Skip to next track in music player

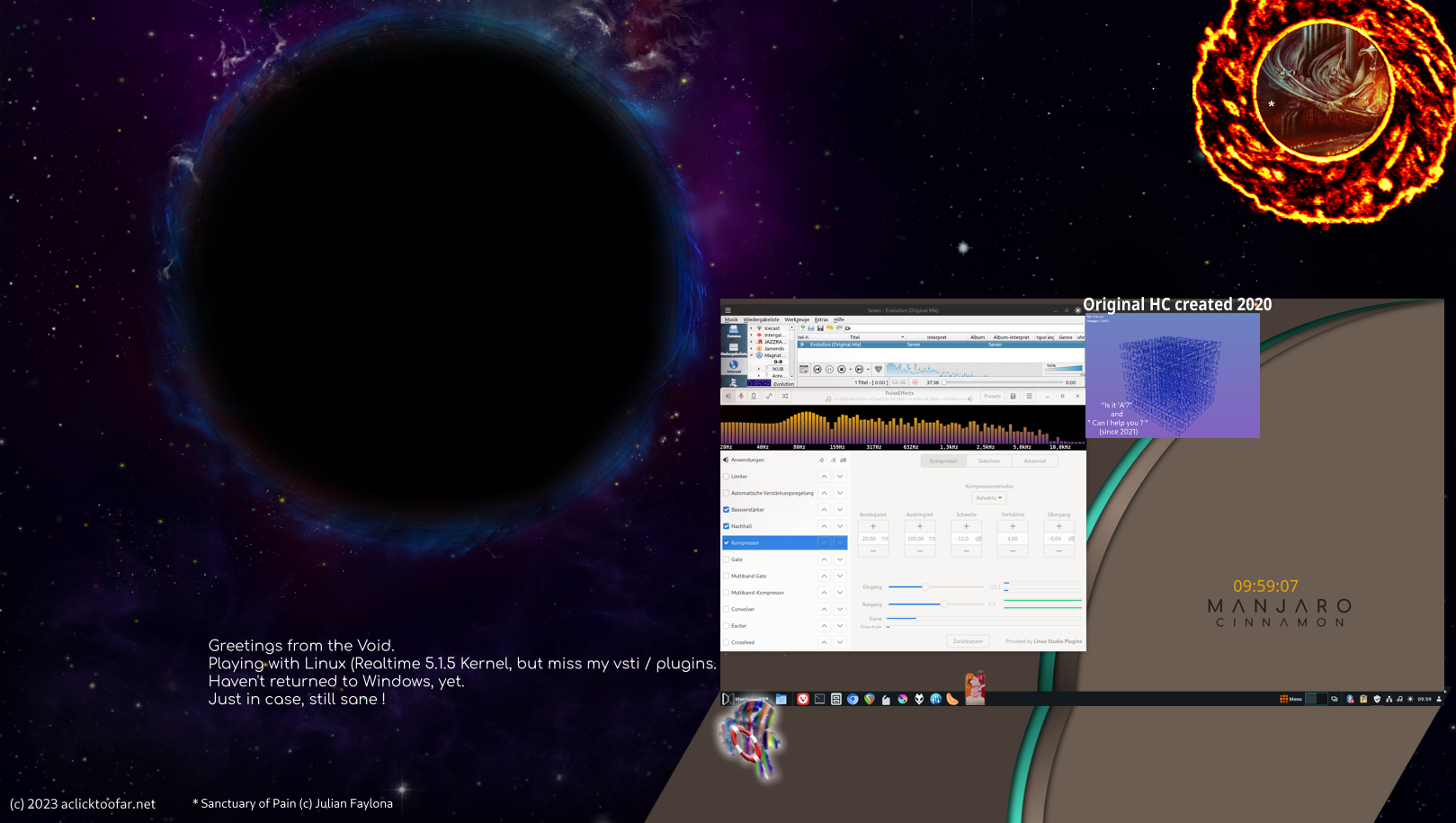tap(859, 369)
